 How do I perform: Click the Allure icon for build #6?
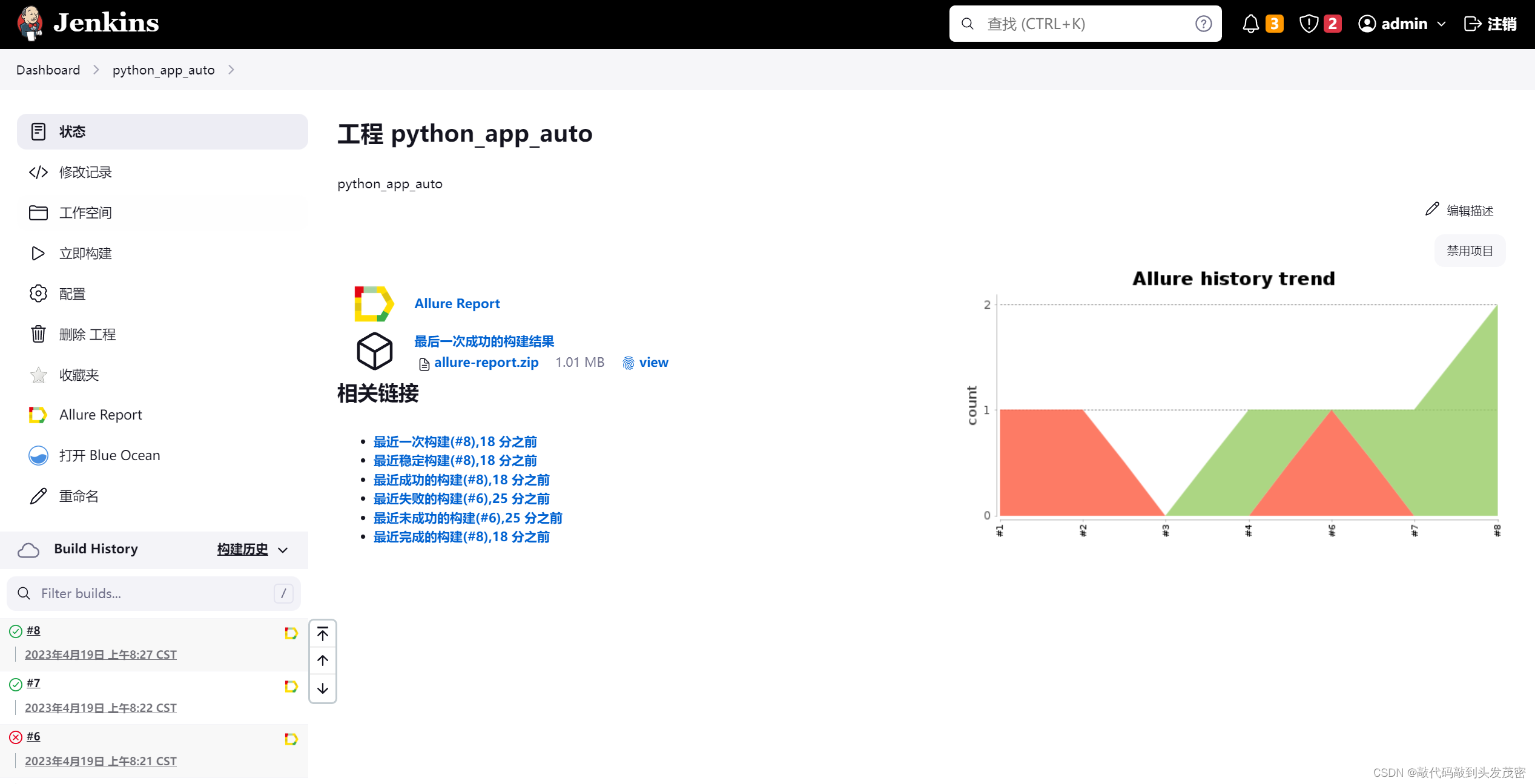click(x=291, y=739)
